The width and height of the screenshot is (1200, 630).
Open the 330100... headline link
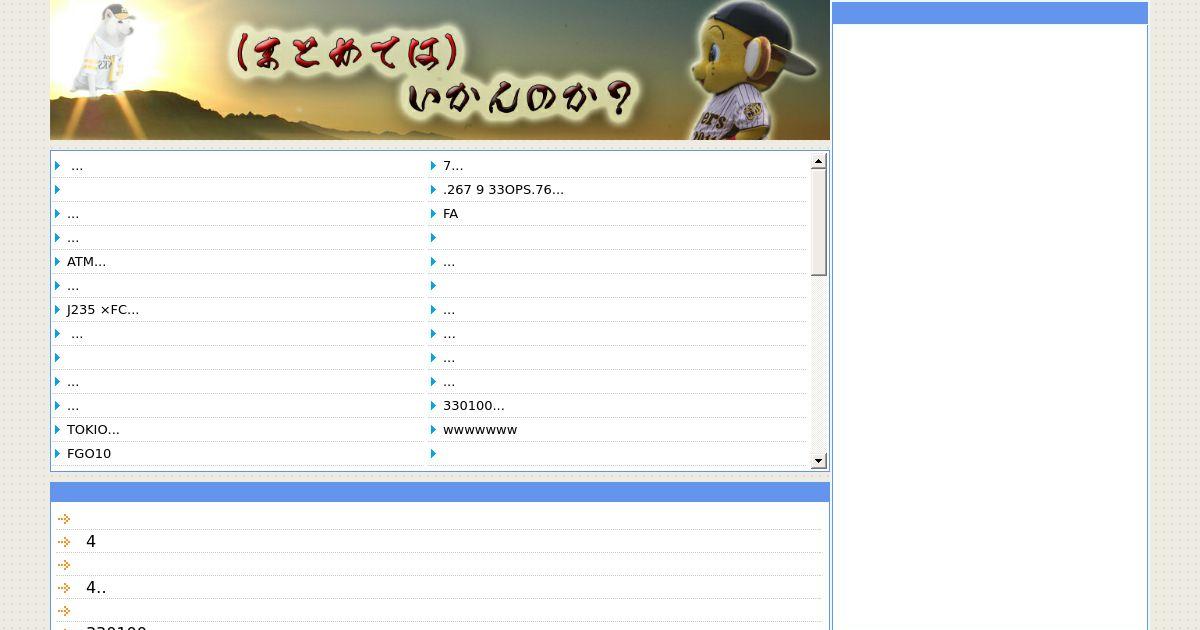point(474,406)
